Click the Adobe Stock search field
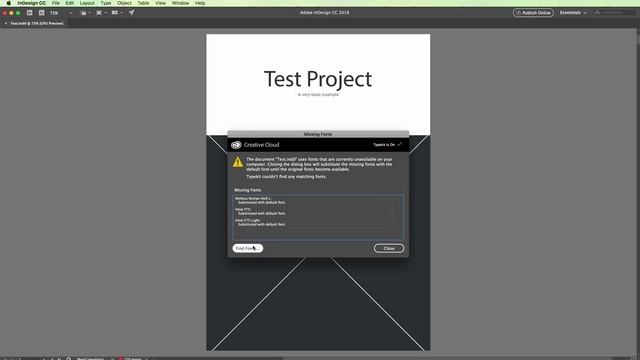640x360 pixels. tap(615, 13)
